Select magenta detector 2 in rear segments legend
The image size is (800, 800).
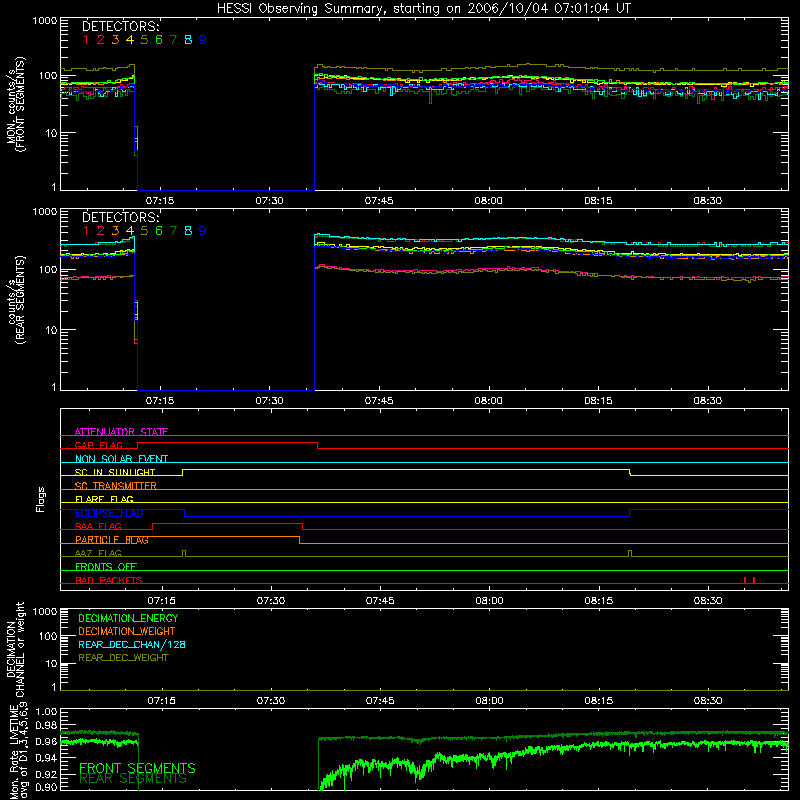click(101, 231)
